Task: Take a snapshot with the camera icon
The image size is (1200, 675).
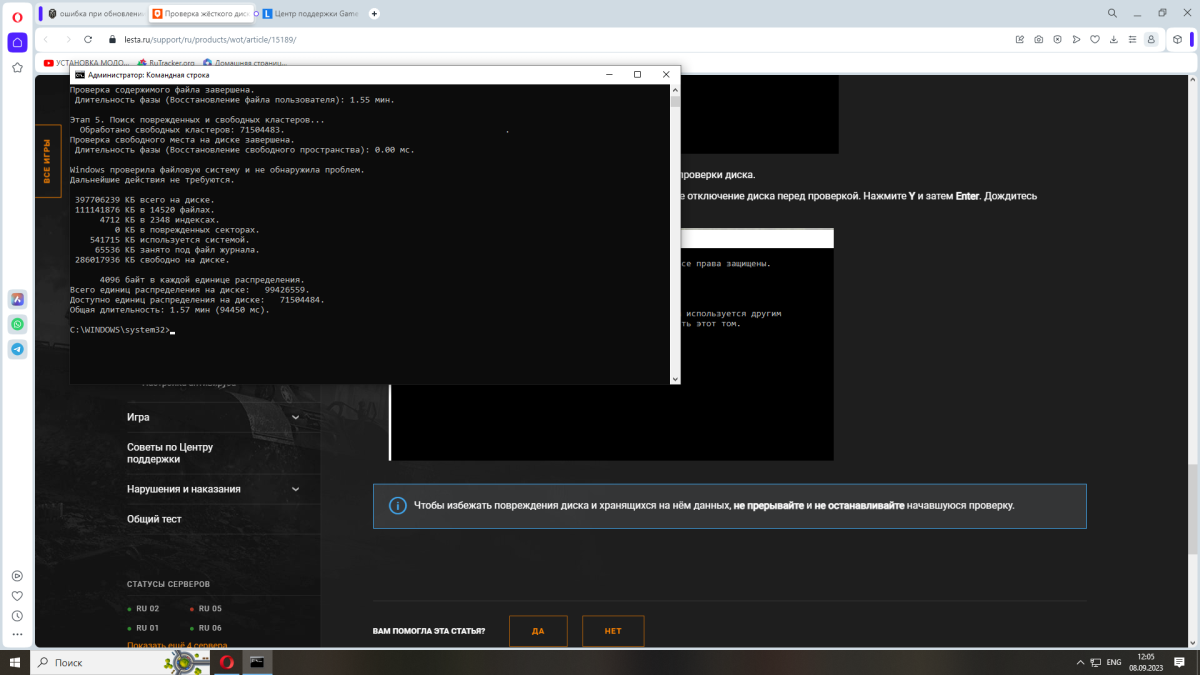Action: [1039, 39]
